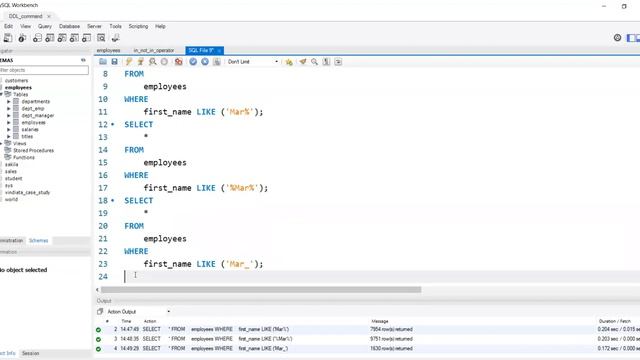
Task: Open the View menu
Action: (x=25, y=26)
